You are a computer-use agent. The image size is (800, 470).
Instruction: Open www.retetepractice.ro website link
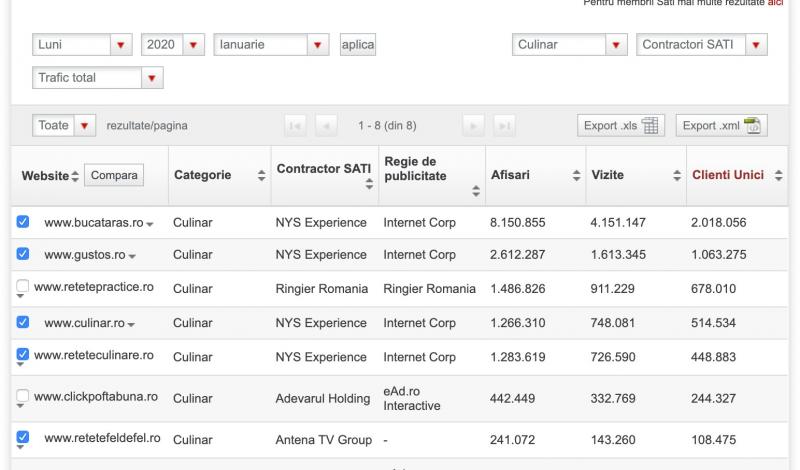point(94,287)
